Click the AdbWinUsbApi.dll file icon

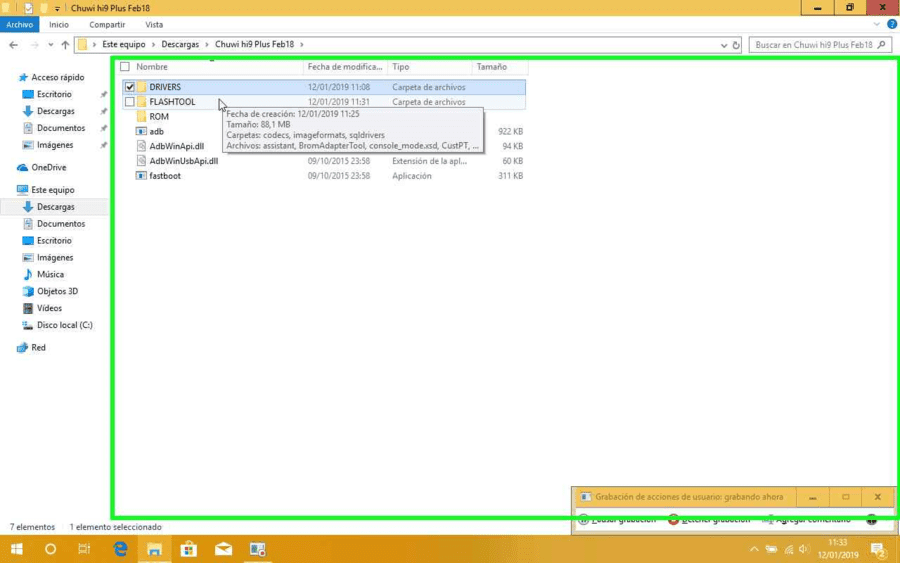(141, 161)
